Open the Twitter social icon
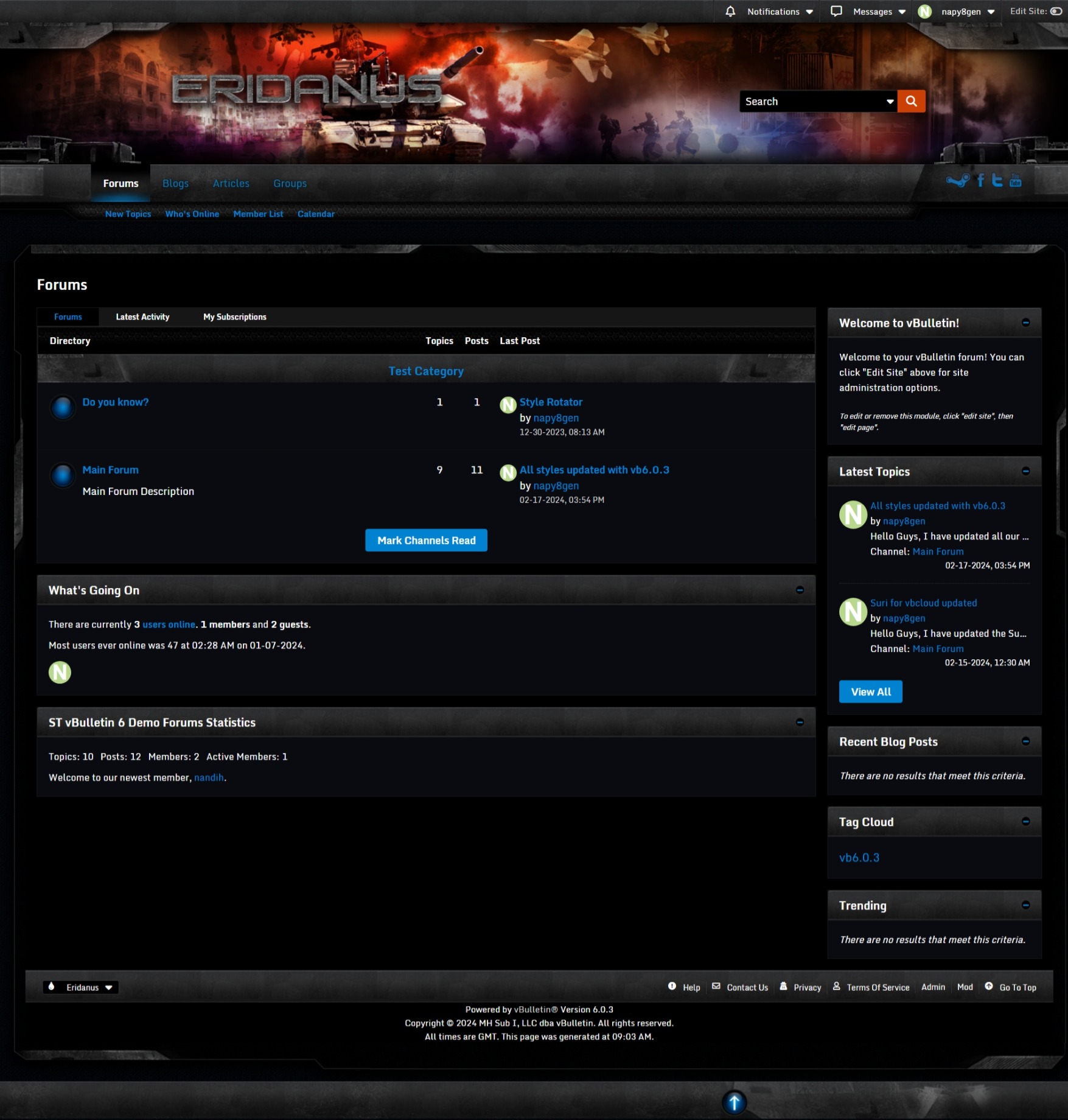Screen dimensions: 1068x1120 click(997, 180)
